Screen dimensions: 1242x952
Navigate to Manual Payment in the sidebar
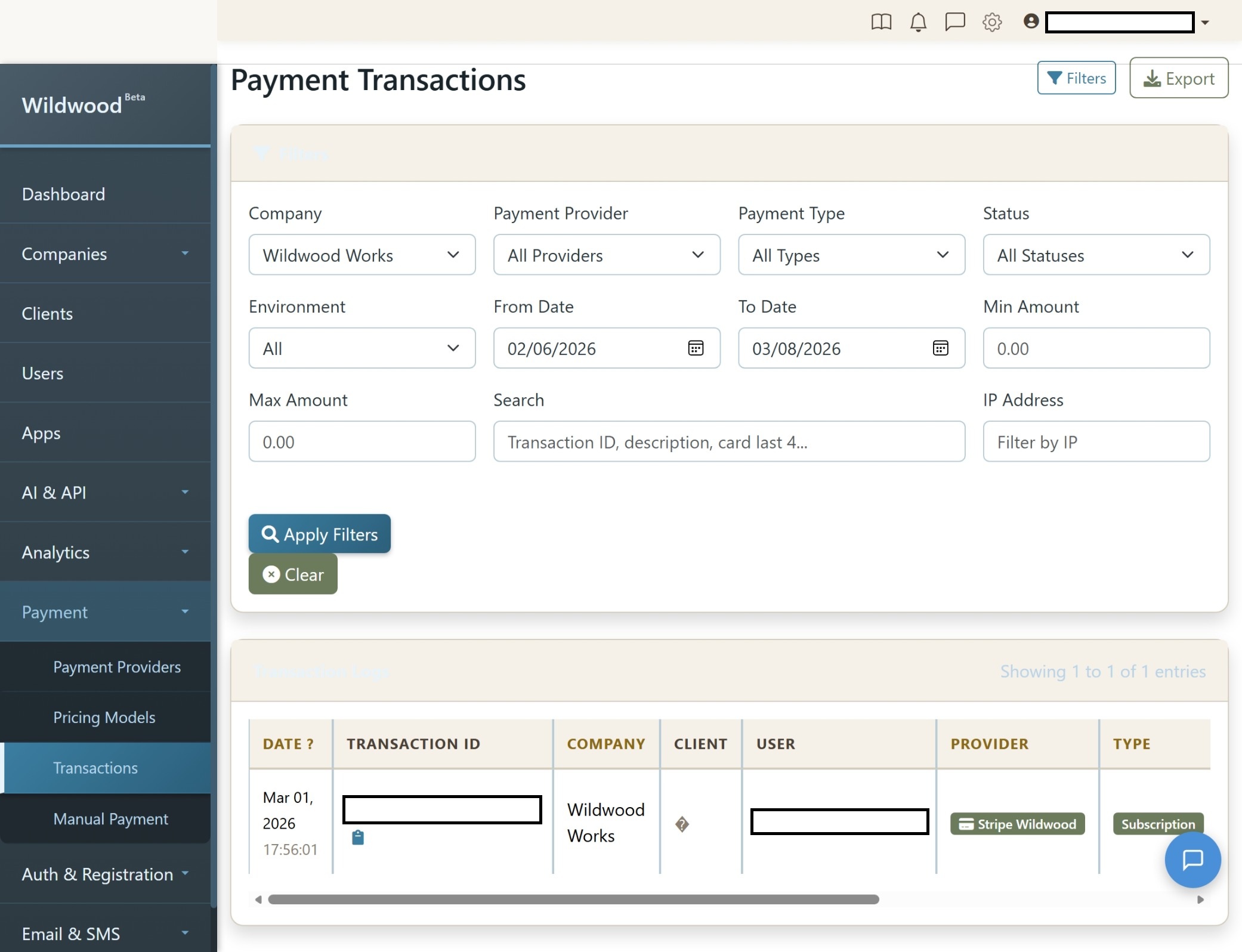pyautogui.click(x=110, y=819)
